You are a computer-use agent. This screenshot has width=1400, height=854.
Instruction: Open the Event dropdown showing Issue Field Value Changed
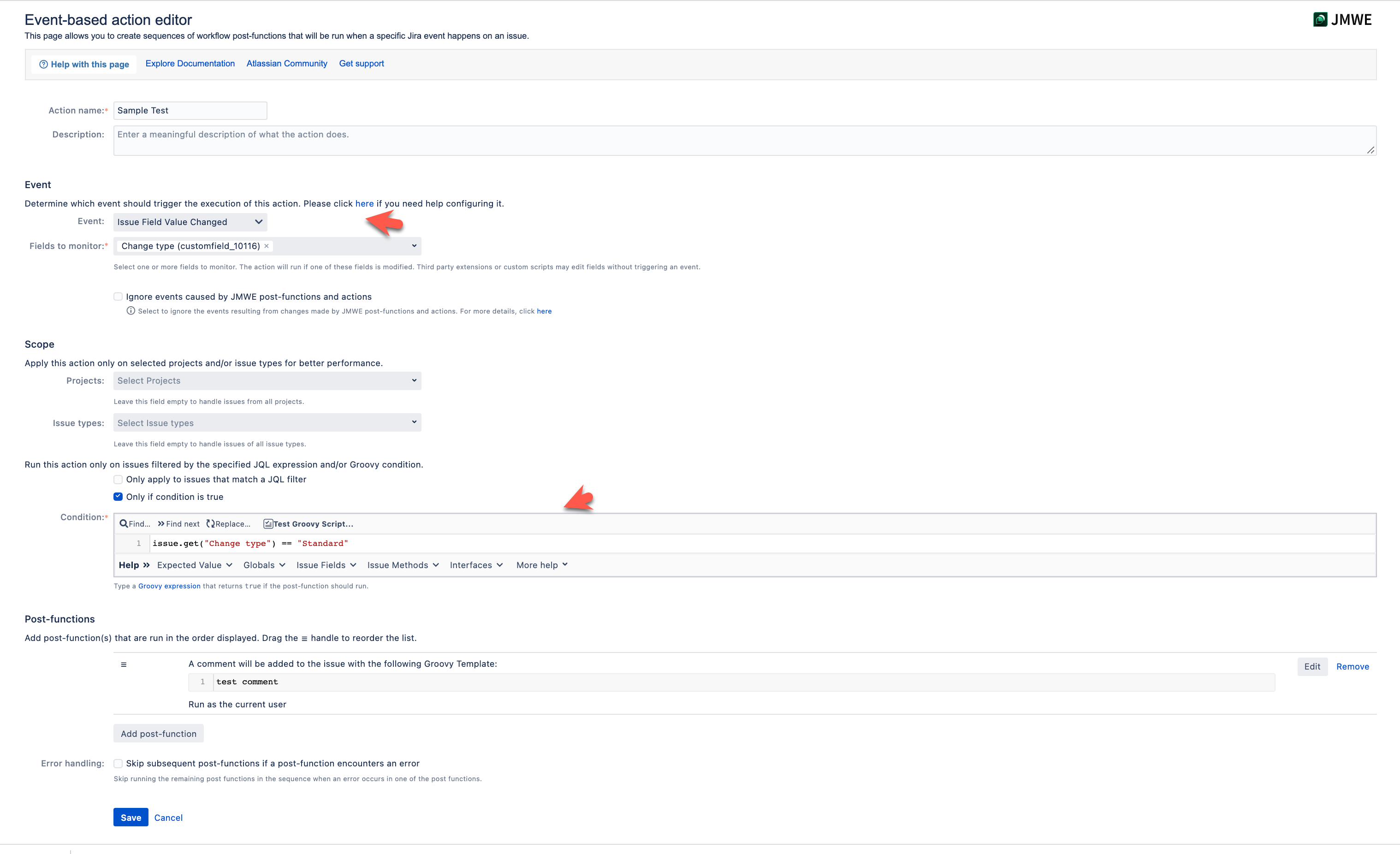(x=190, y=222)
